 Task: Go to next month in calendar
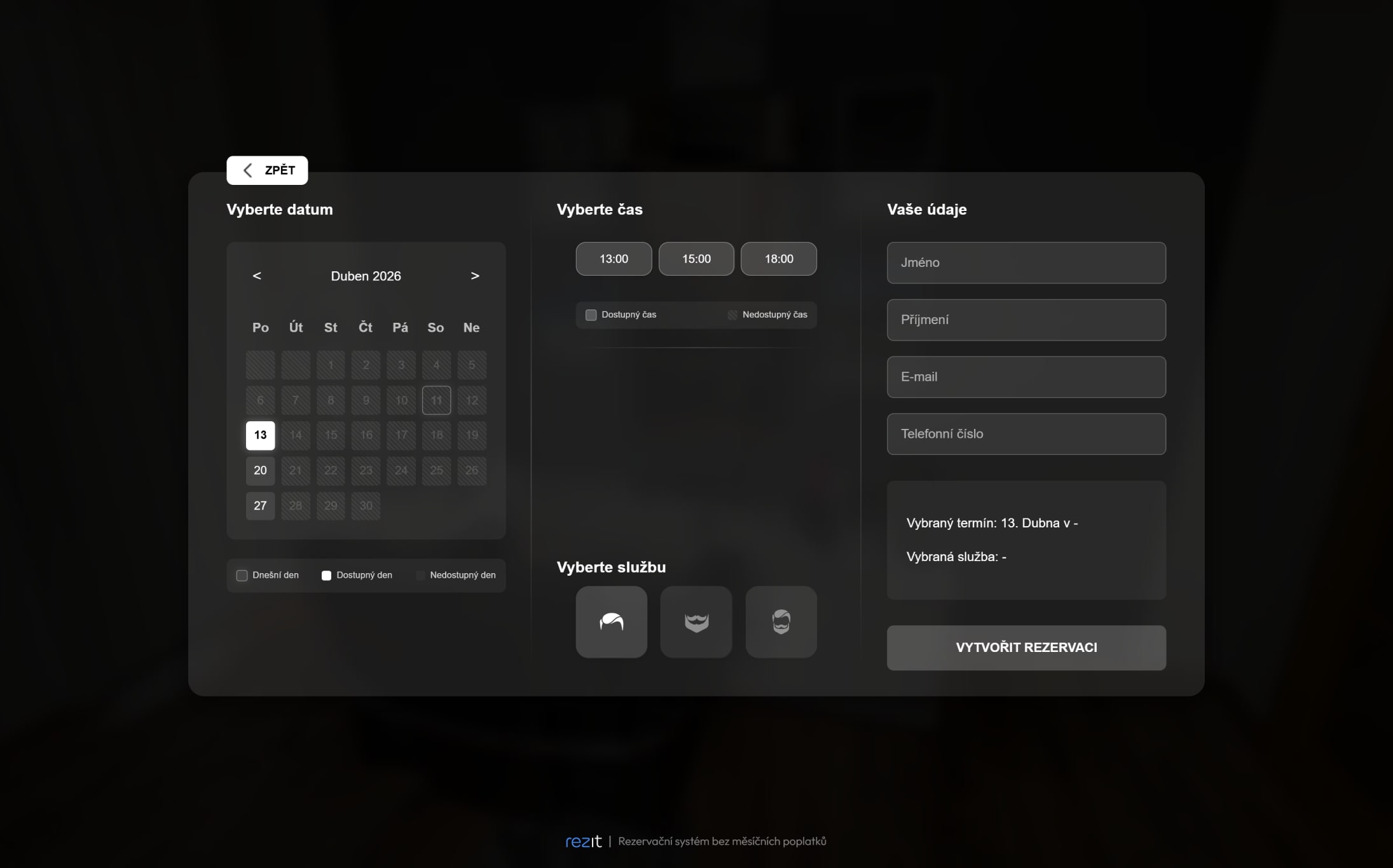[x=474, y=276]
